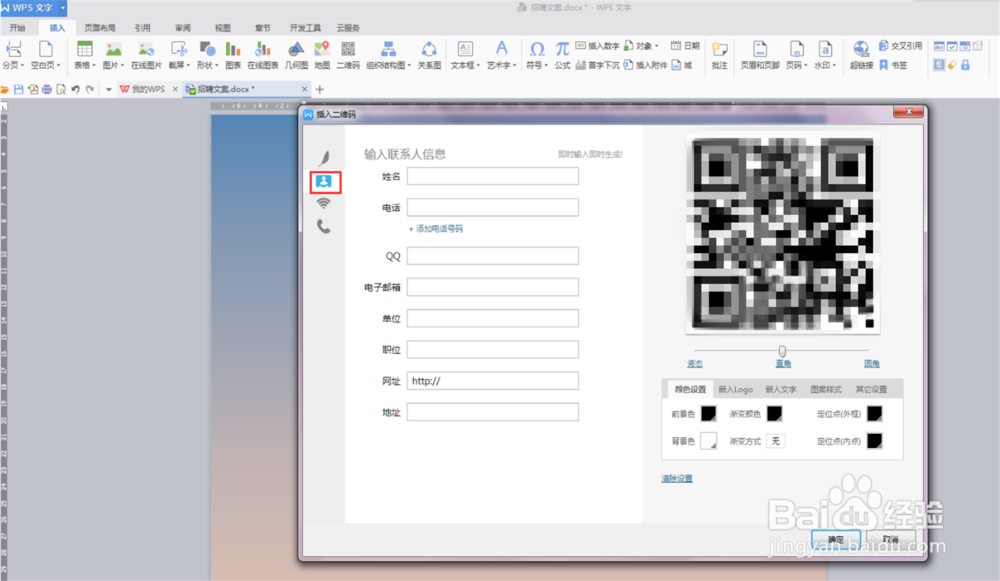
Task: Switch to the 其它设置 tab
Action: [x=871, y=389]
